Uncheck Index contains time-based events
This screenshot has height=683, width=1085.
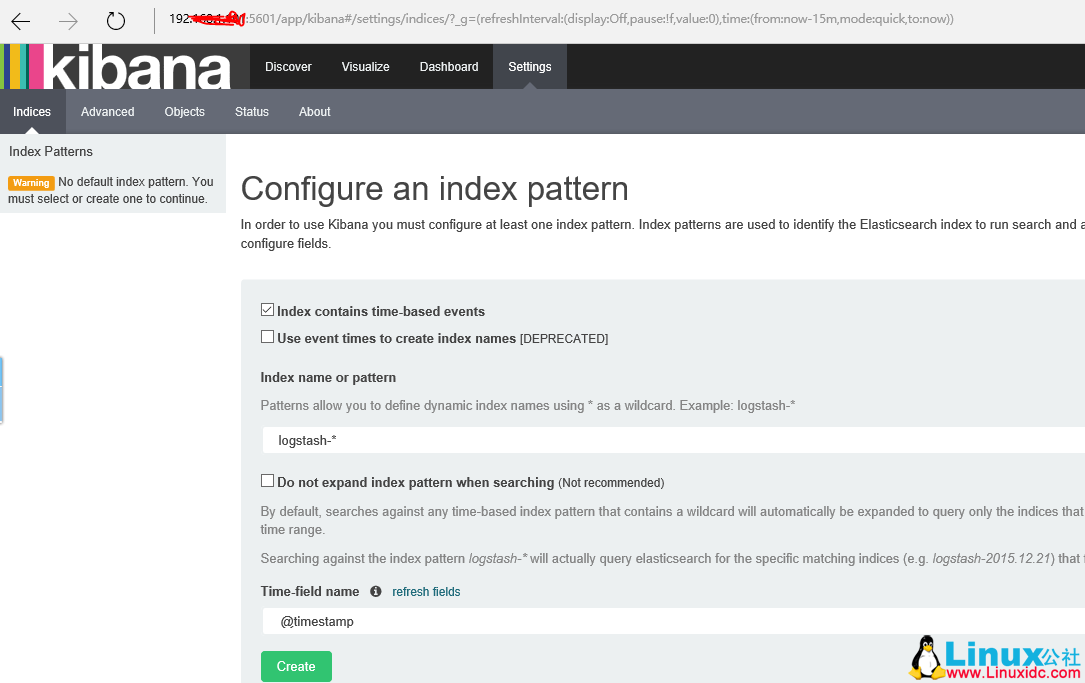(267, 308)
